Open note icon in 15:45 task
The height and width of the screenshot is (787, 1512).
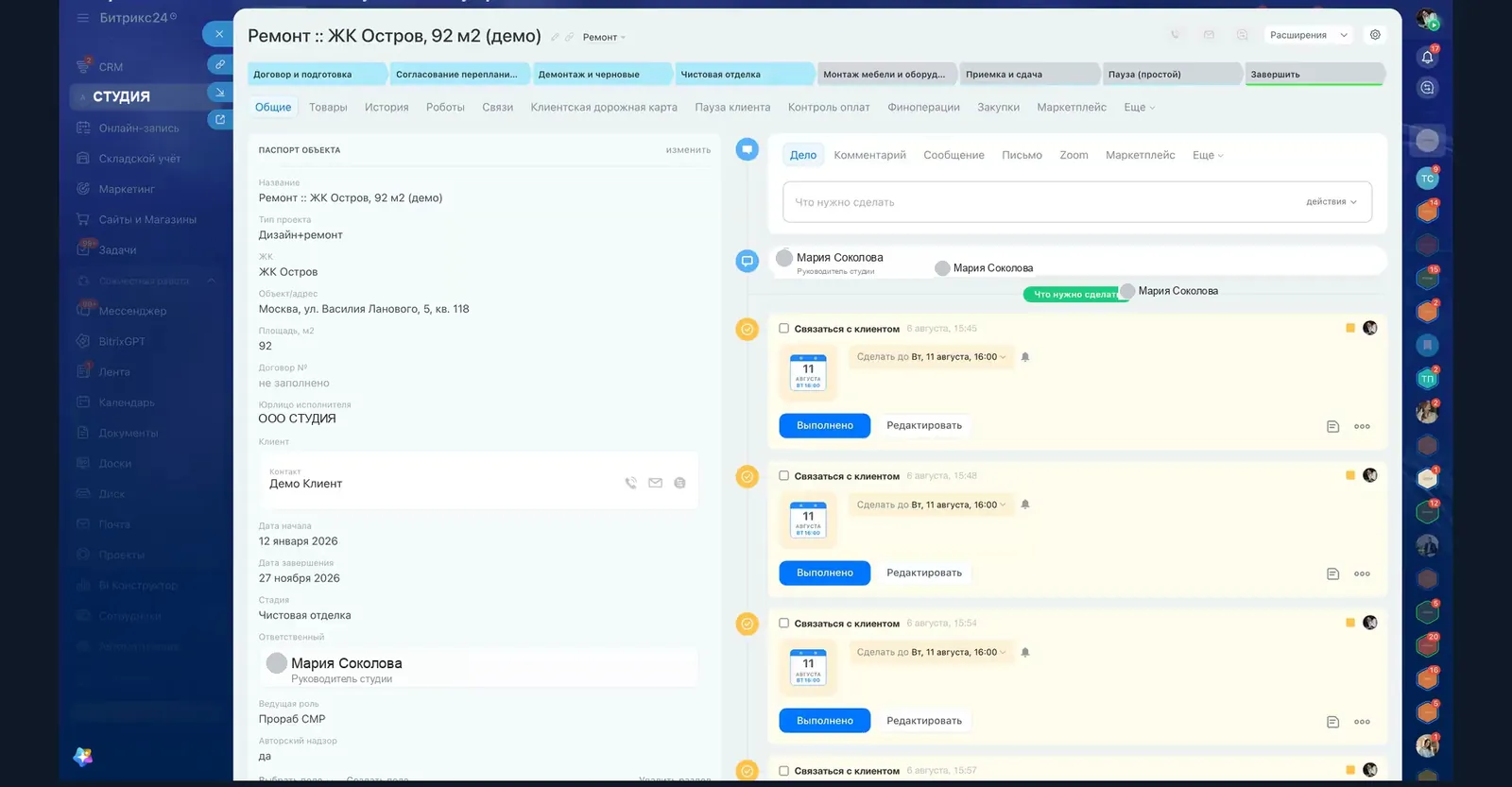coord(1332,426)
